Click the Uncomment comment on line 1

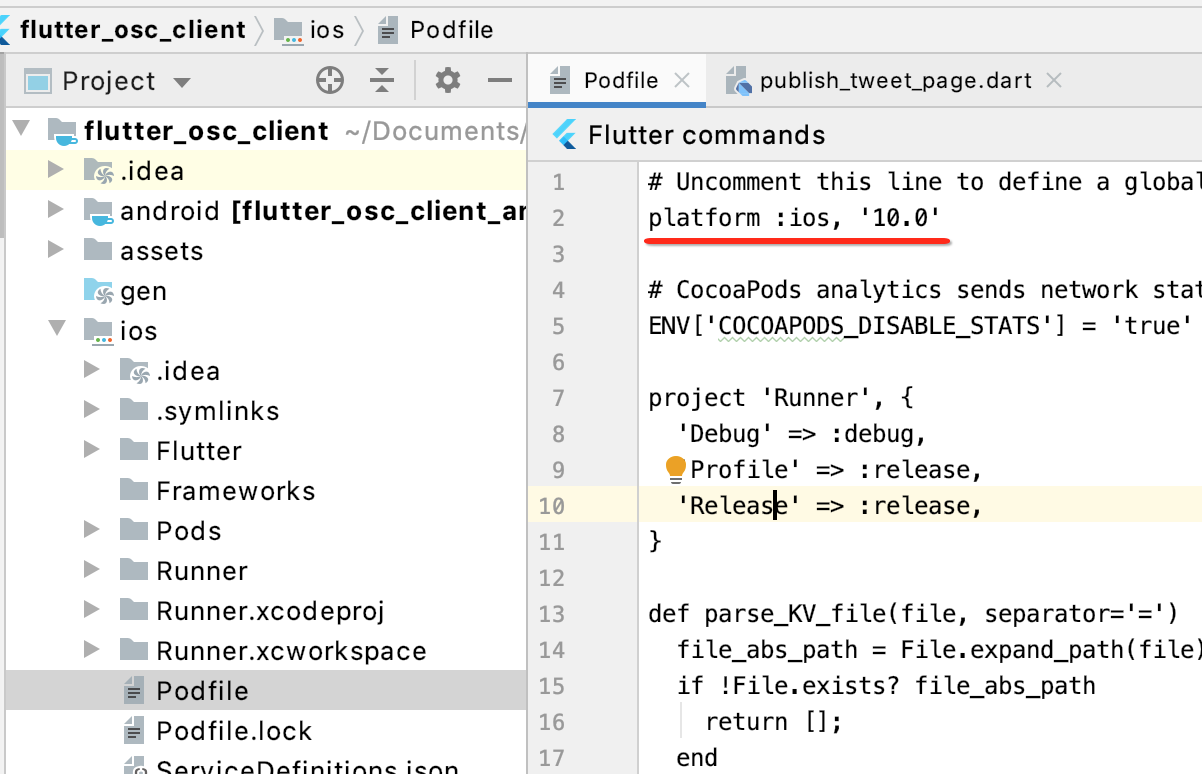924,182
